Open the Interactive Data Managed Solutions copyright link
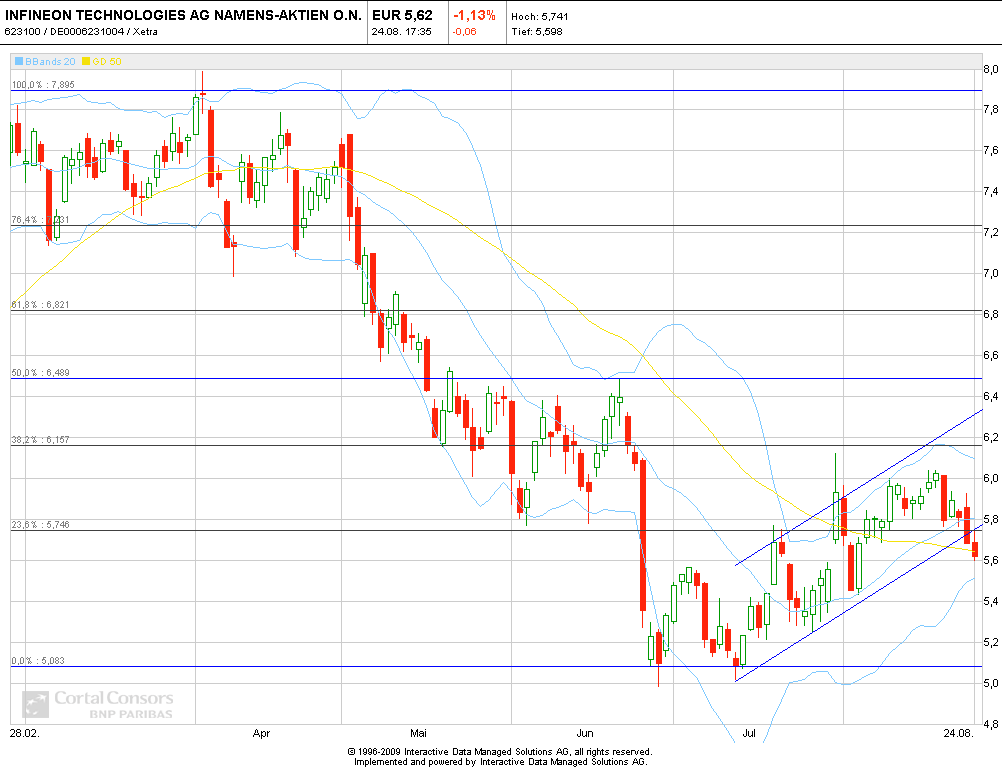Viewport: 1002px width, 767px height. (x=497, y=749)
